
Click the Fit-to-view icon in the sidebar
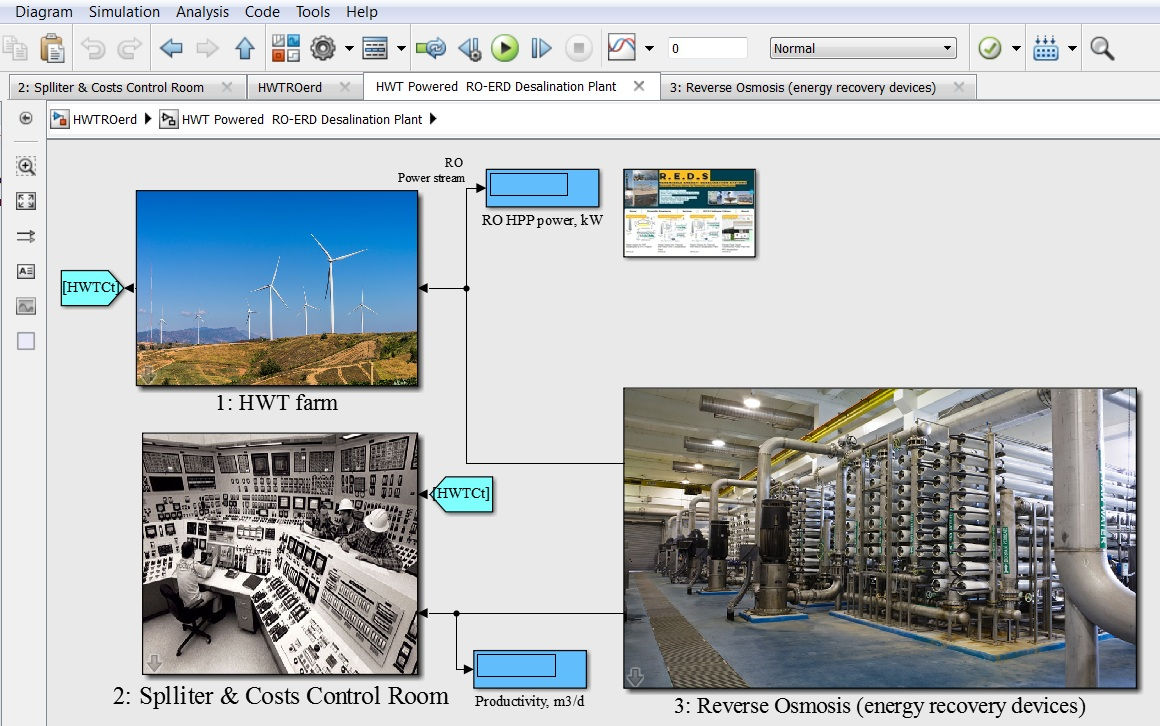[25, 200]
